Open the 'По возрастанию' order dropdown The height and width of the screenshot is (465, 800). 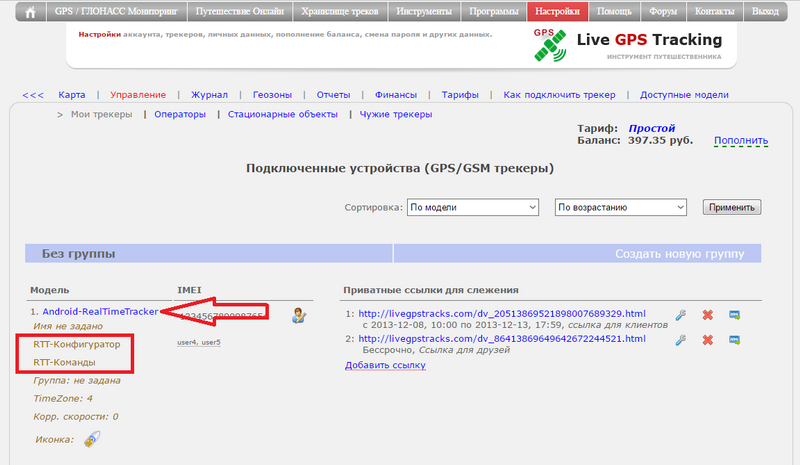pos(620,207)
